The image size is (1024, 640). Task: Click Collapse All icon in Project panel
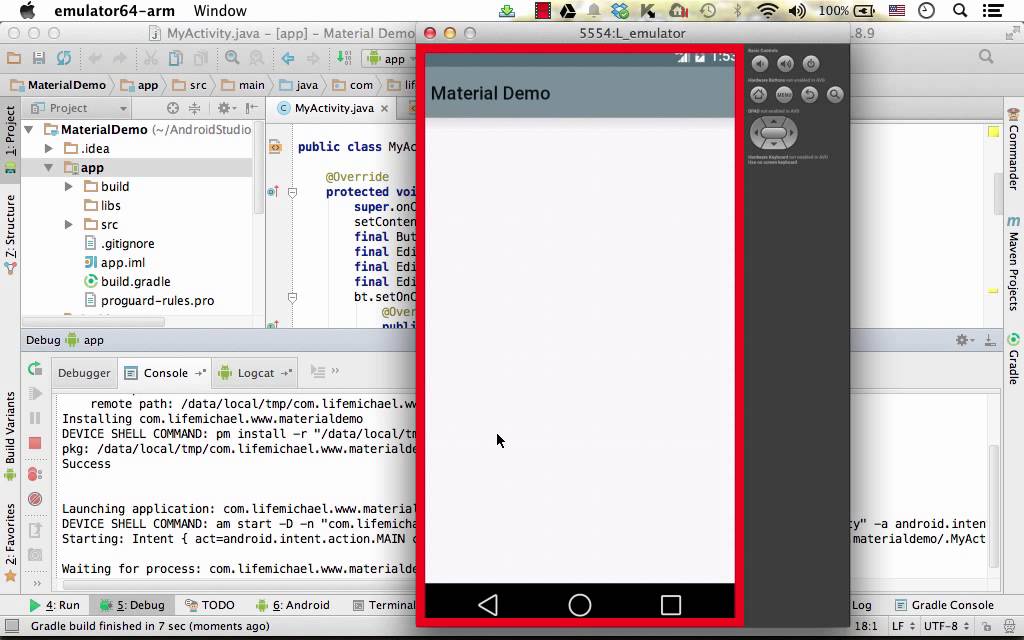195,108
